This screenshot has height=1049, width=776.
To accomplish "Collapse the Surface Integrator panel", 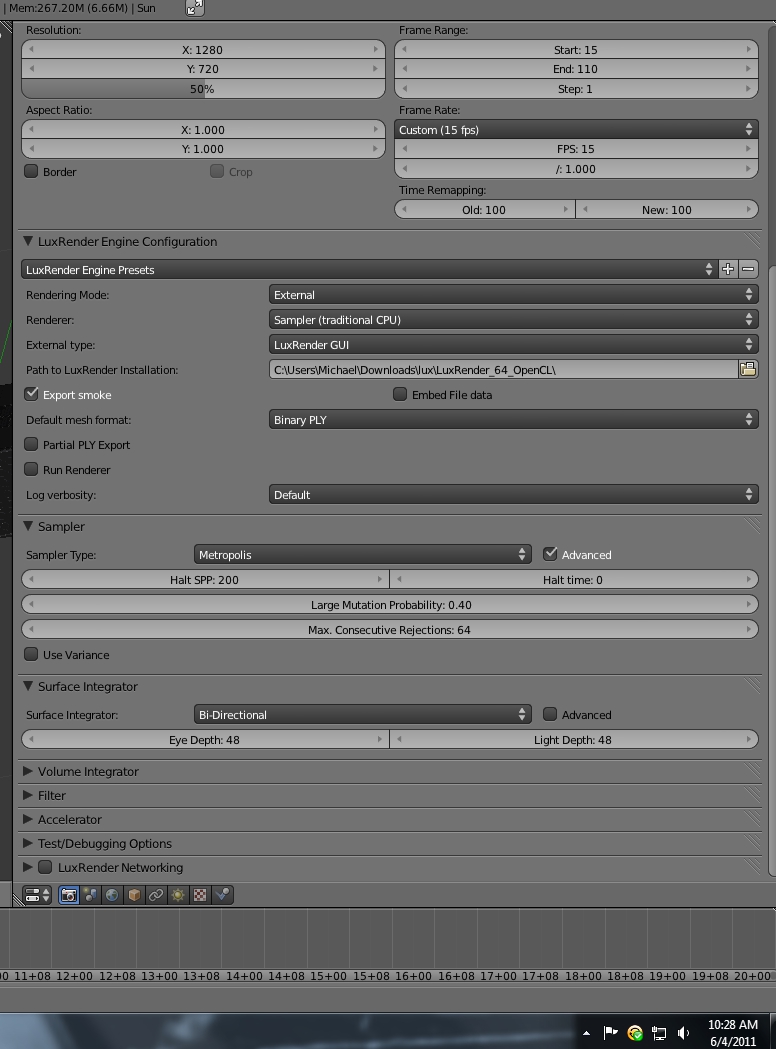I will click(x=28, y=686).
